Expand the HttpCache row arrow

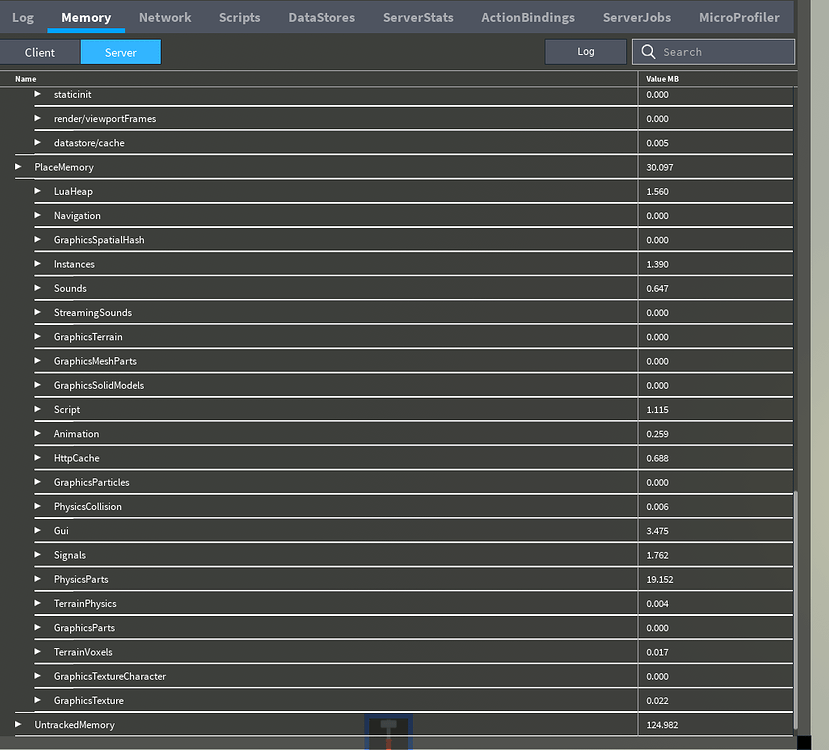pyautogui.click(x=38, y=458)
